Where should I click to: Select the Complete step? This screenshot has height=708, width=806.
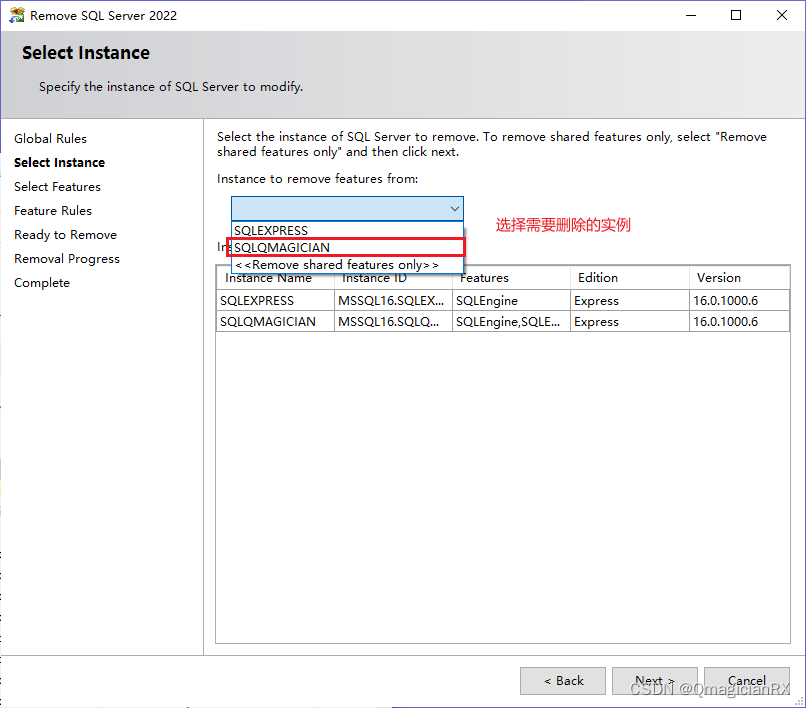point(42,283)
